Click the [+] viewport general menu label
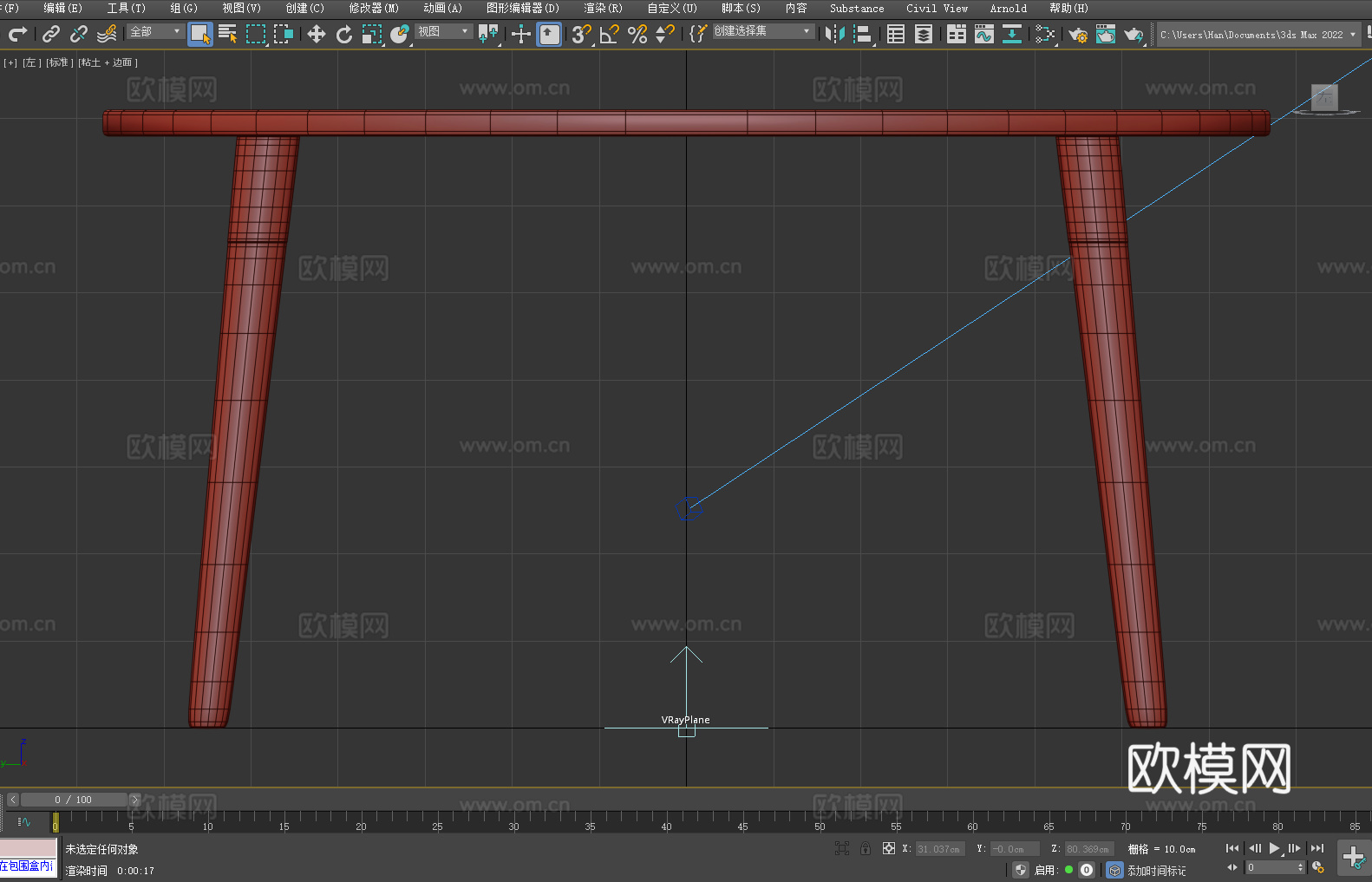 pos(10,62)
